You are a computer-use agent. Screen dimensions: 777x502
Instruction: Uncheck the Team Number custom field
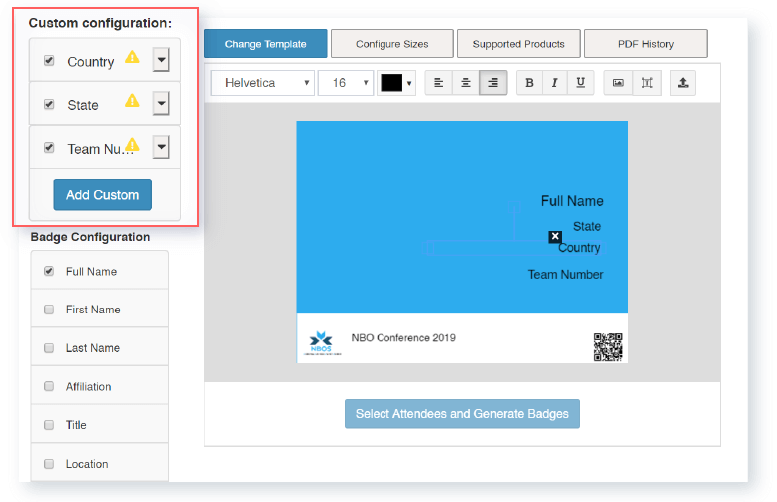pyautogui.click(x=49, y=148)
